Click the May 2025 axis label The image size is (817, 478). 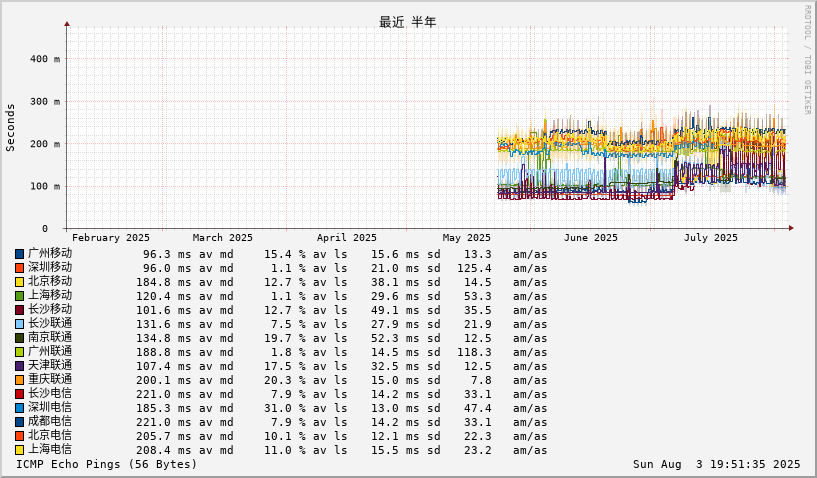pyautogui.click(x=467, y=238)
